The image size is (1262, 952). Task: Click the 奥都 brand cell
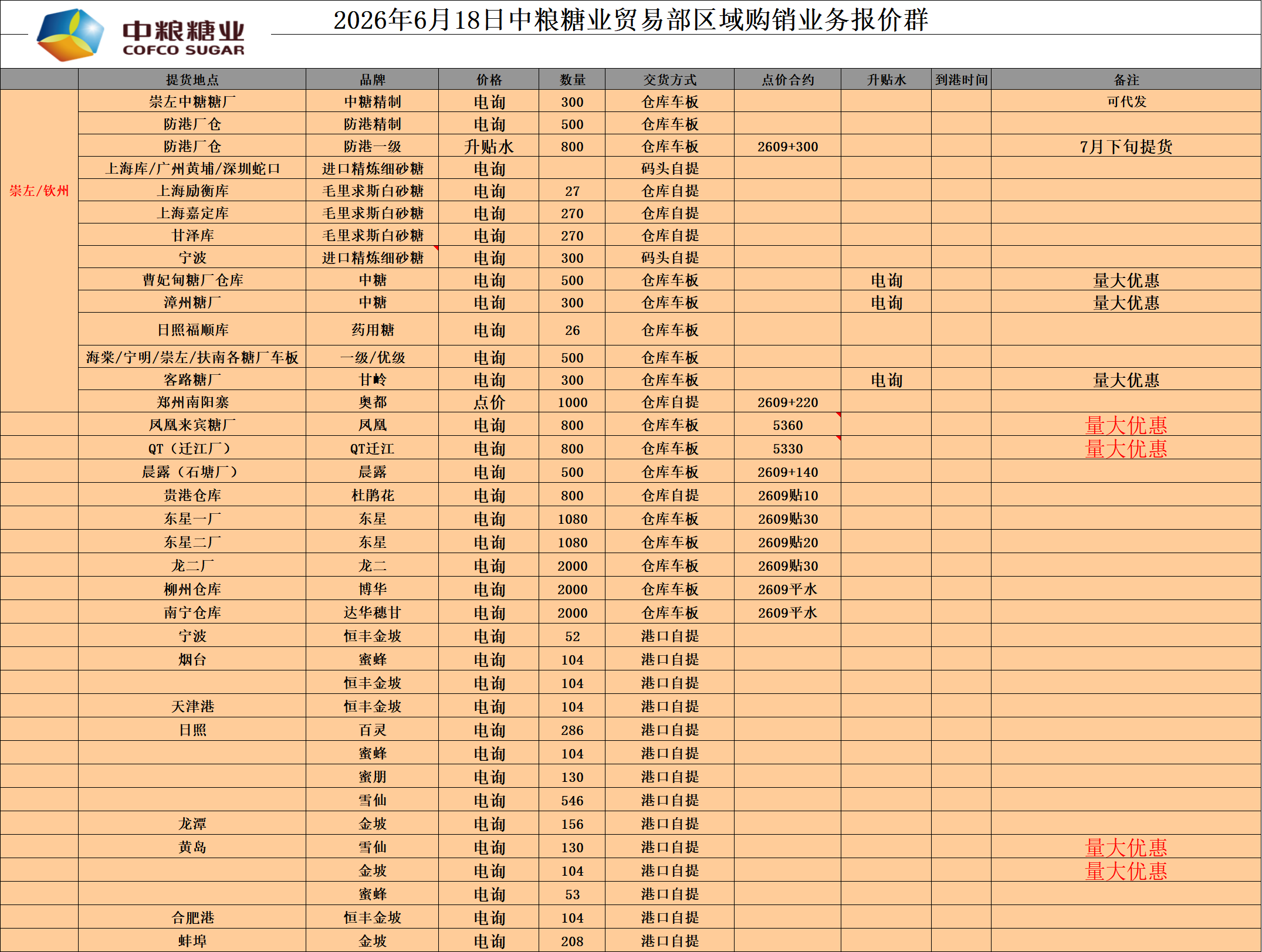tap(373, 402)
